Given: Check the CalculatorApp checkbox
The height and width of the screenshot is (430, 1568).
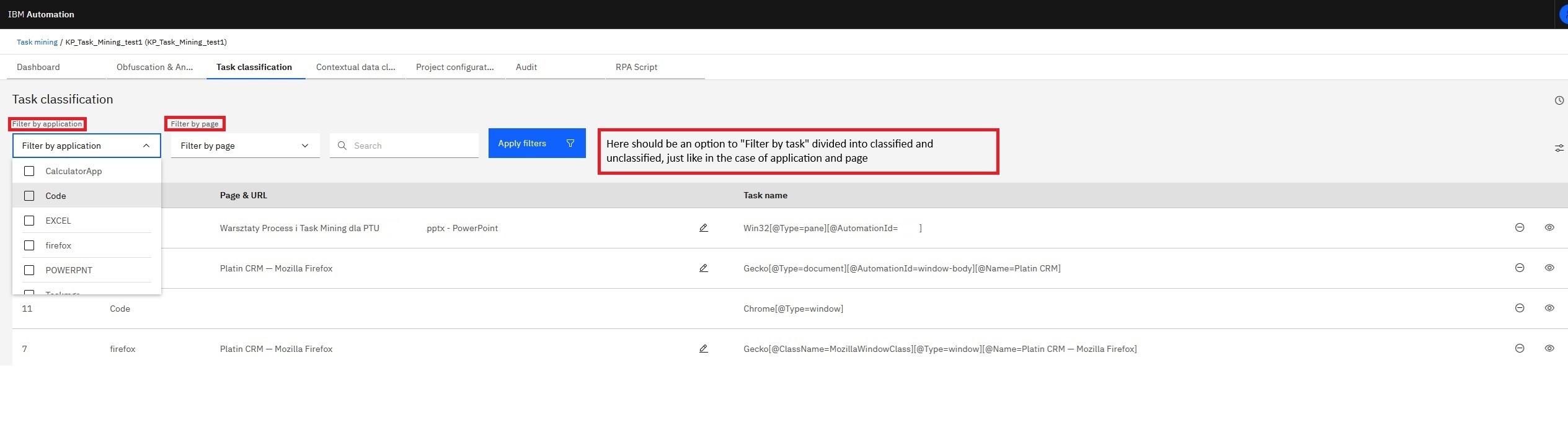Looking at the screenshot, I should point(29,171).
